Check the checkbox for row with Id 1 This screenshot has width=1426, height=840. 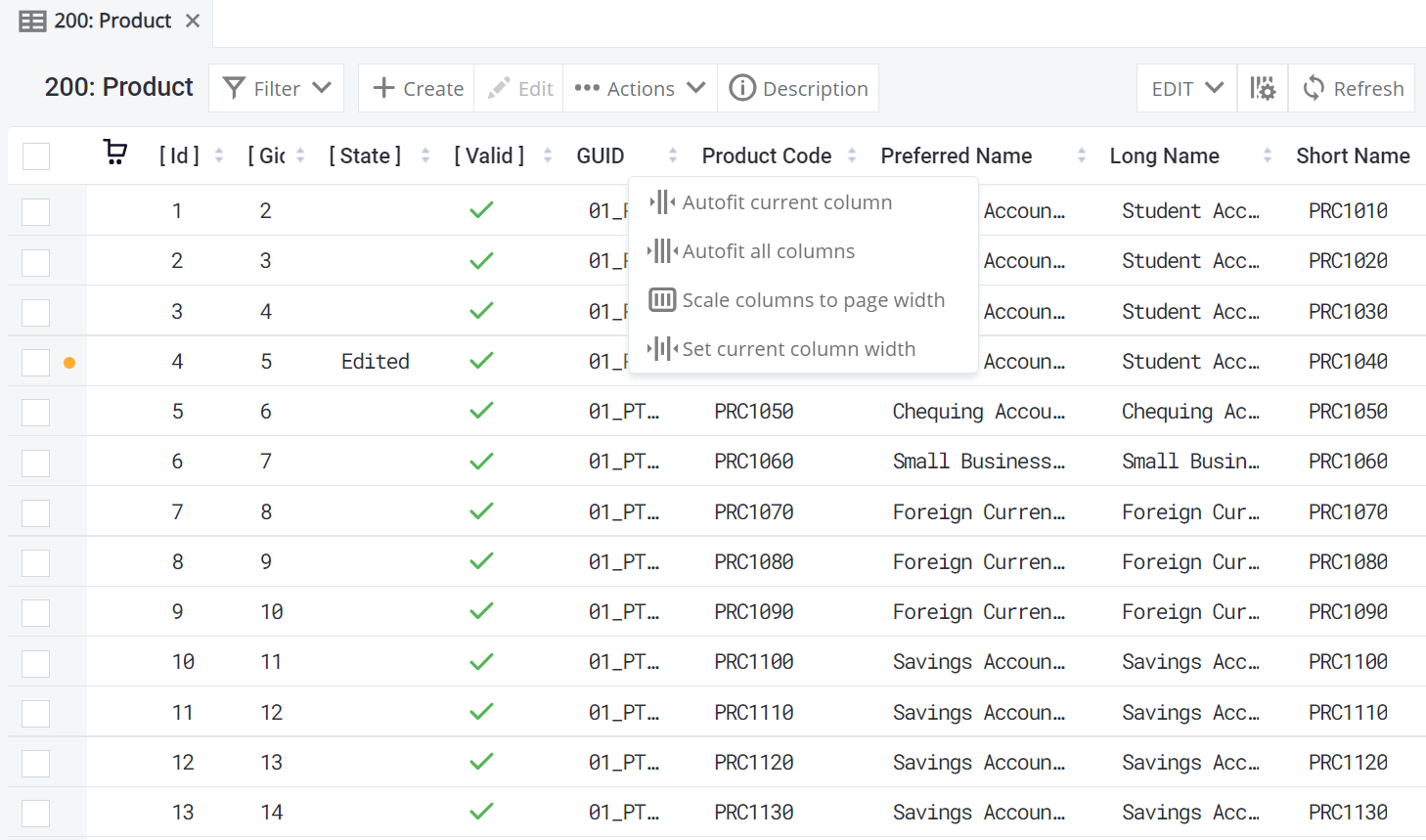[35, 211]
